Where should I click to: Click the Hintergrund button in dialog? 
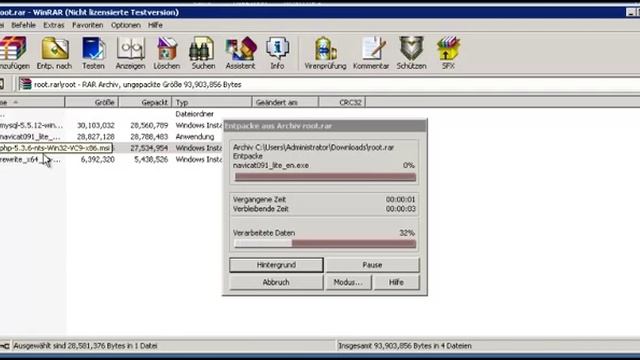(276, 265)
